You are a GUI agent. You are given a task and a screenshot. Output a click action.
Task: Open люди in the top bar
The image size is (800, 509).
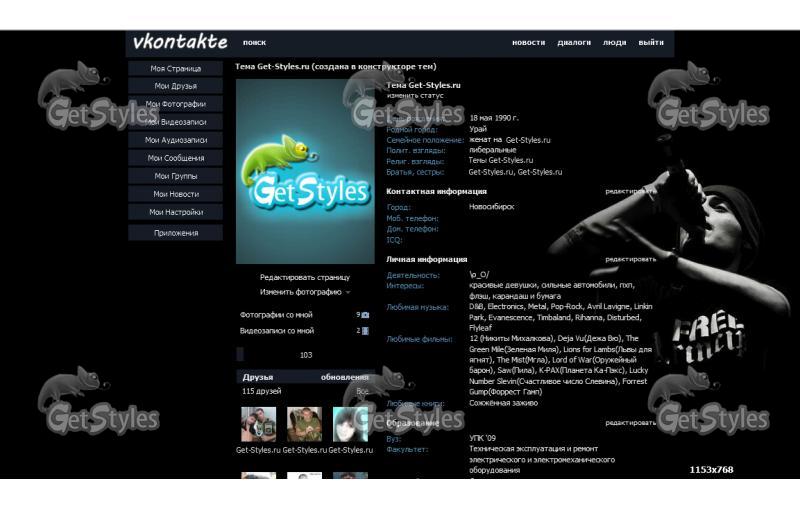pos(614,42)
